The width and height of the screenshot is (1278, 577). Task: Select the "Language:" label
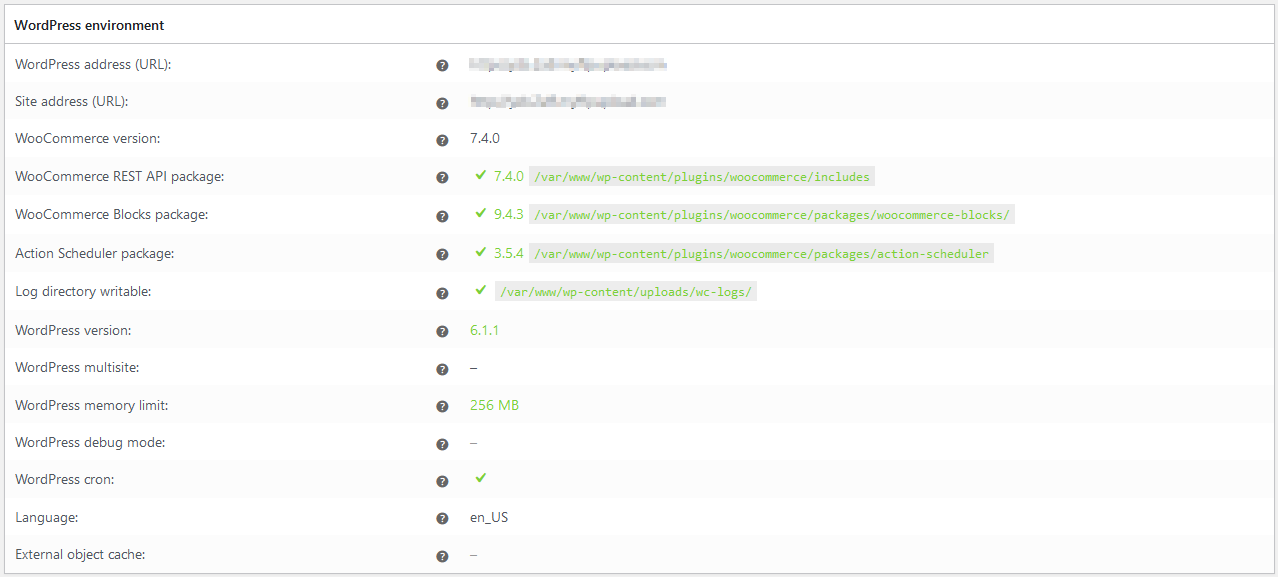pyautogui.click(x=45, y=518)
